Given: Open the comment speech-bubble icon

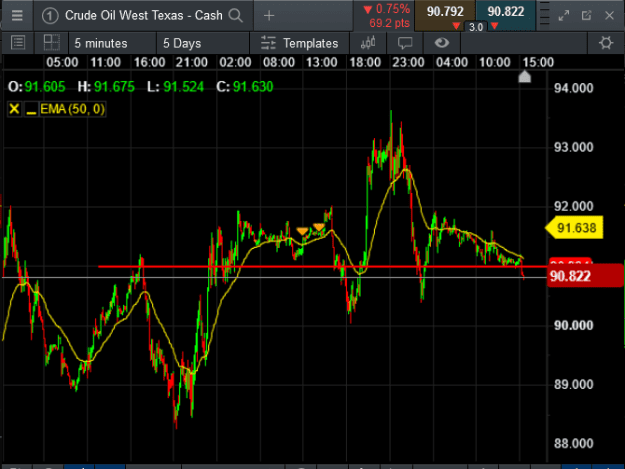Looking at the screenshot, I should pos(405,43).
